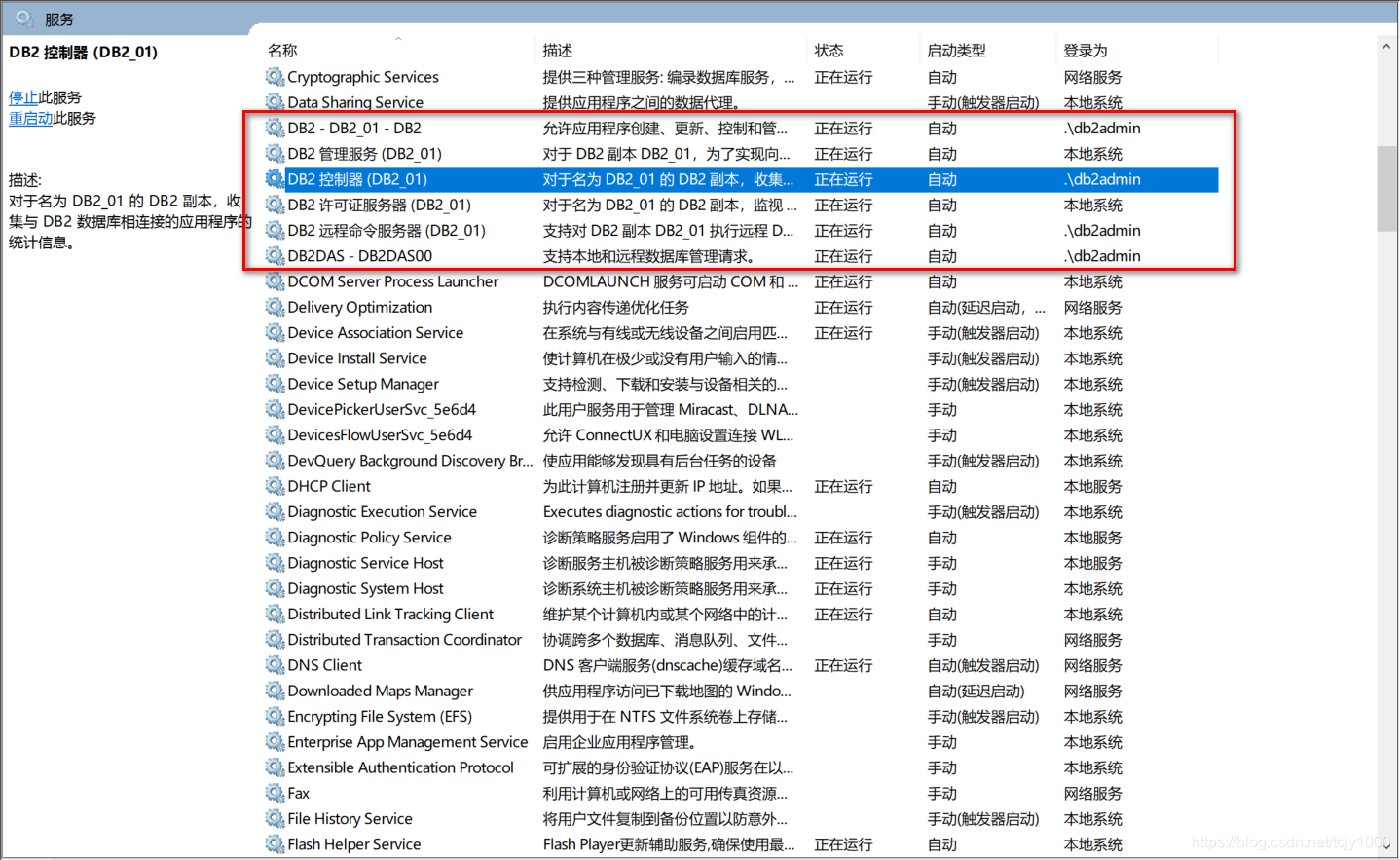Click gear icon of Device Setup Manager
Viewport: 1400px width, 860px height.
pyautogui.click(x=275, y=384)
